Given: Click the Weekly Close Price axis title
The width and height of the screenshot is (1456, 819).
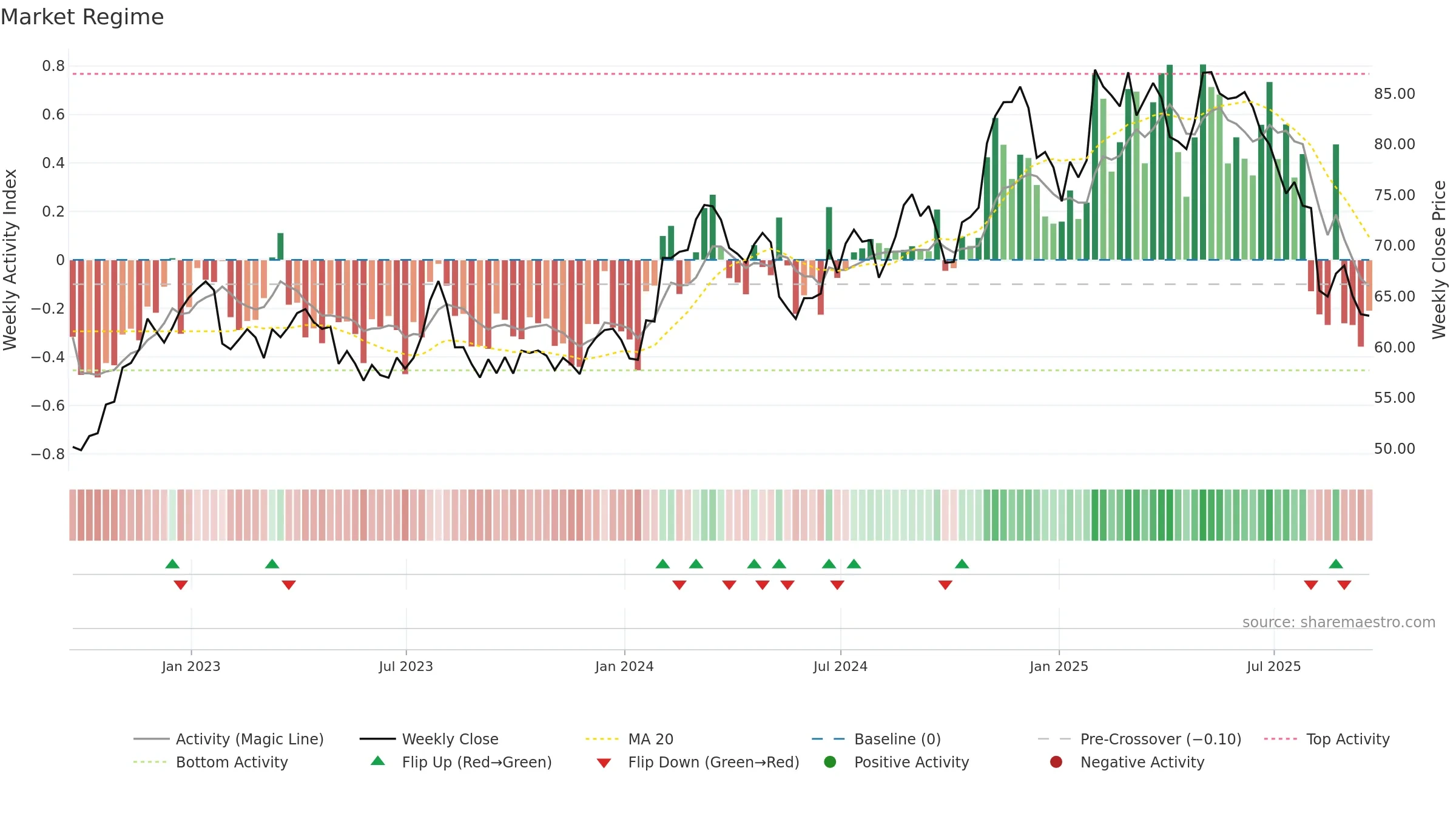Looking at the screenshot, I should [x=1439, y=260].
